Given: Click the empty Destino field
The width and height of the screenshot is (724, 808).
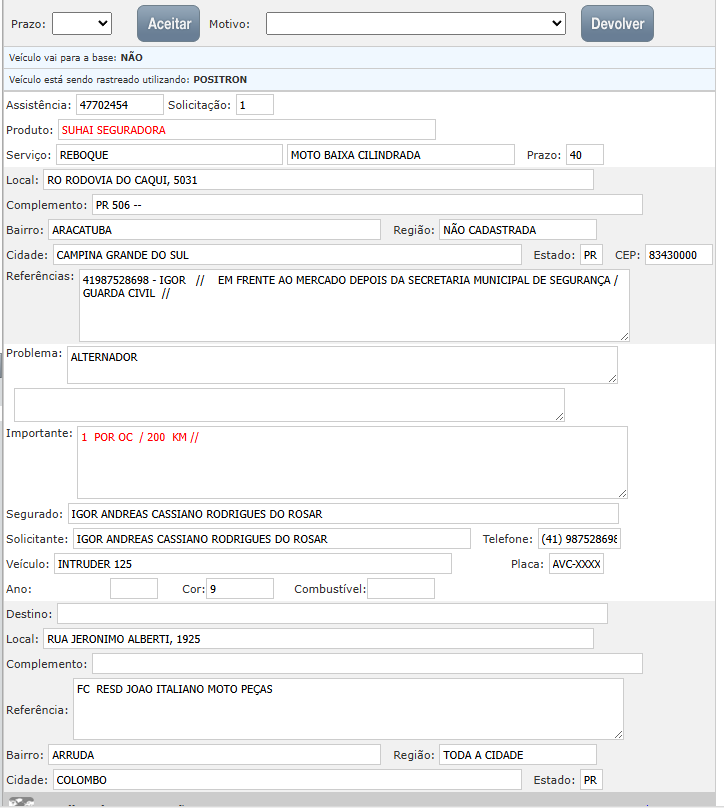Looking at the screenshot, I should [332, 614].
